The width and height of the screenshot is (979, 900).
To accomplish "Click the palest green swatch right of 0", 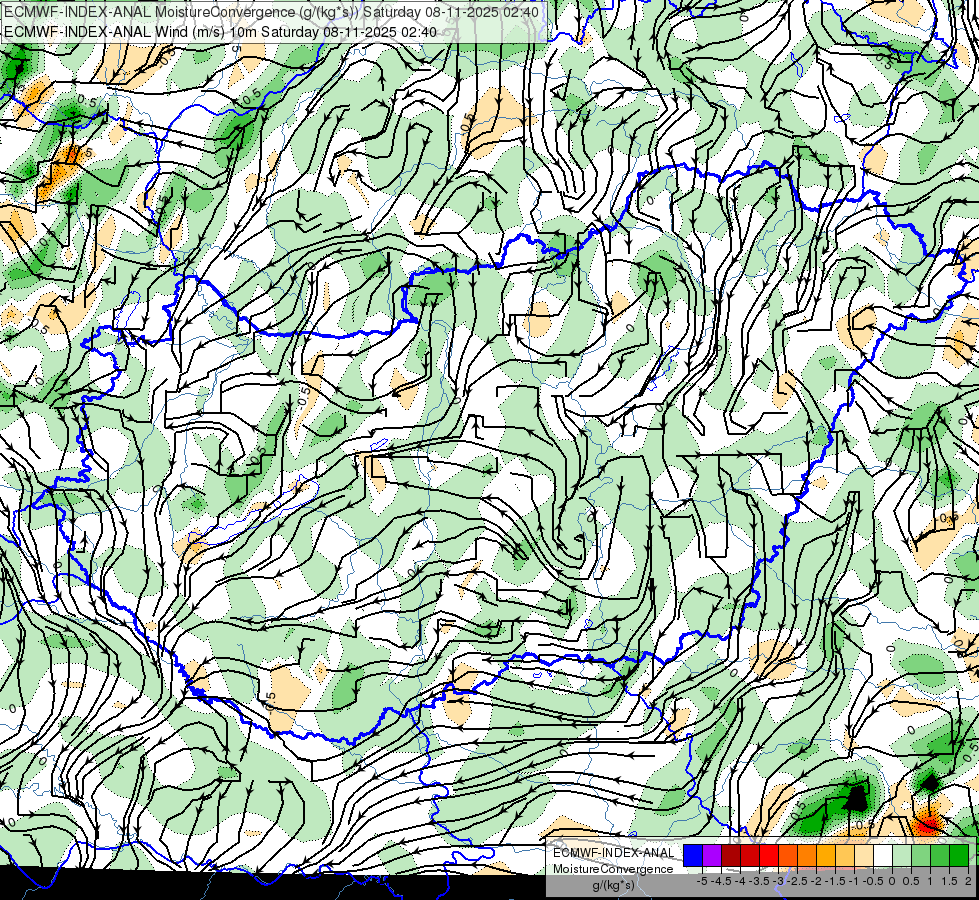I will (x=902, y=856).
